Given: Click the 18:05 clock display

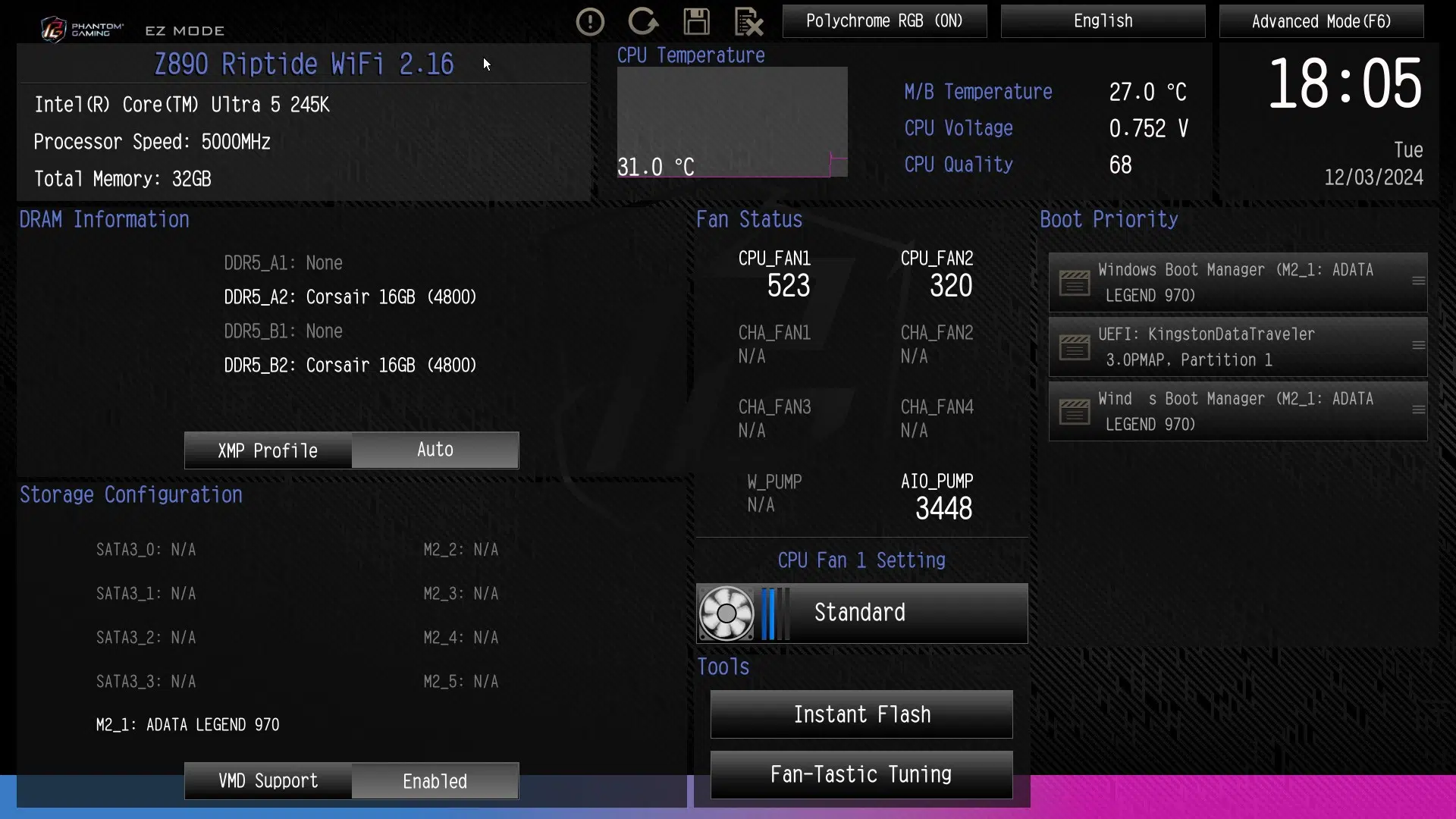Looking at the screenshot, I should 1345,83.
